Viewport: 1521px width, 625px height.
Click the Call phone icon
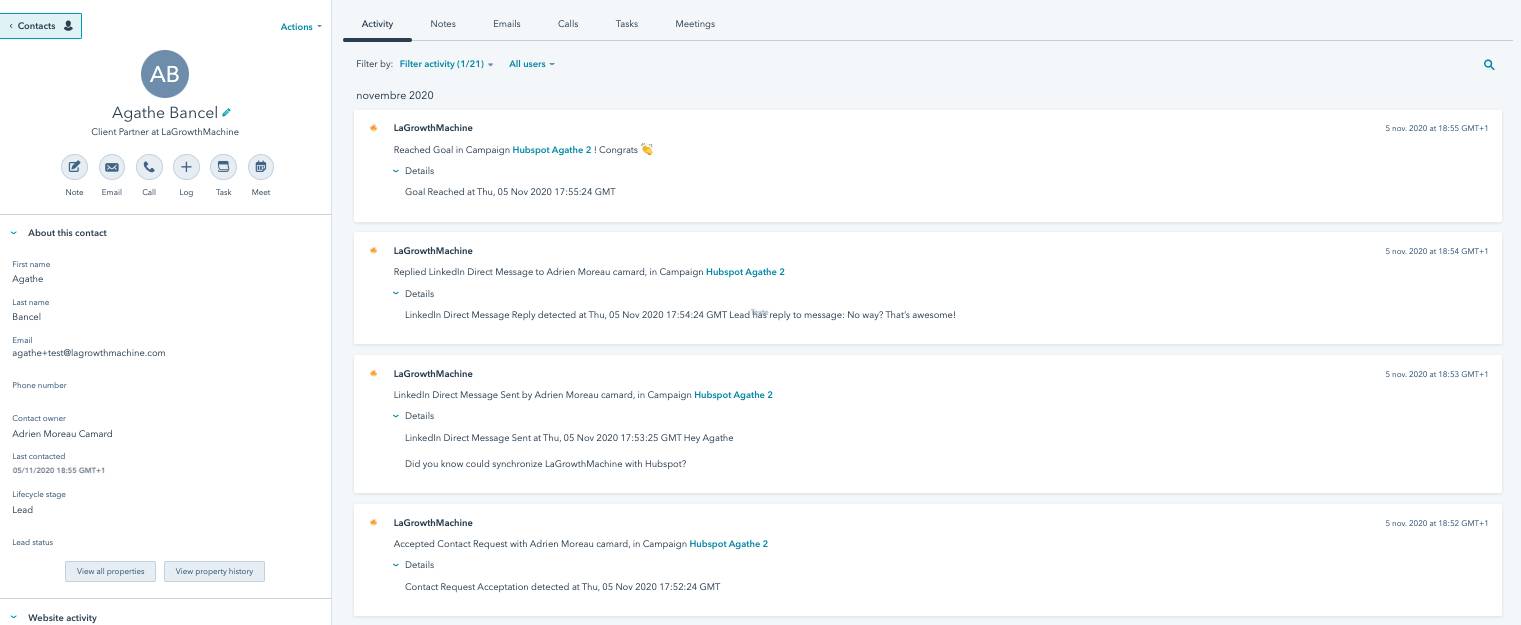pos(149,167)
